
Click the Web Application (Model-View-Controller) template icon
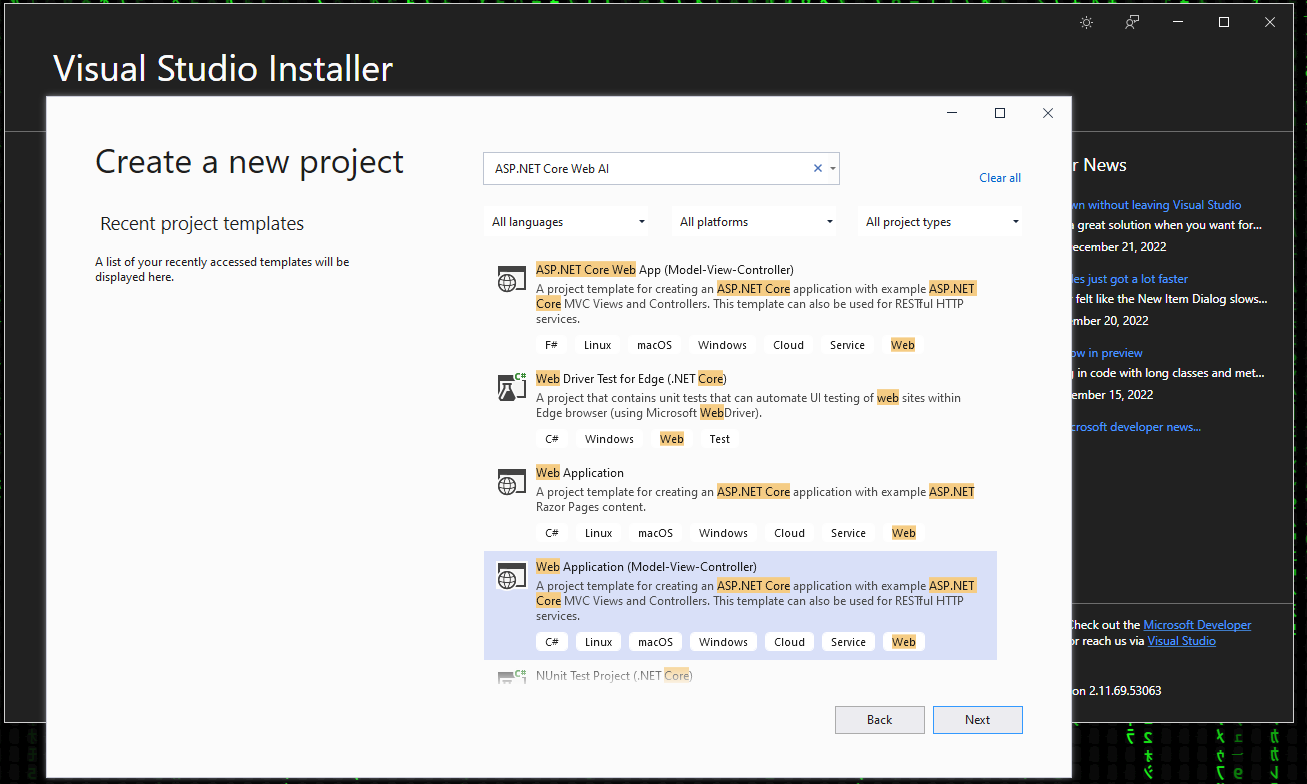click(x=511, y=576)
